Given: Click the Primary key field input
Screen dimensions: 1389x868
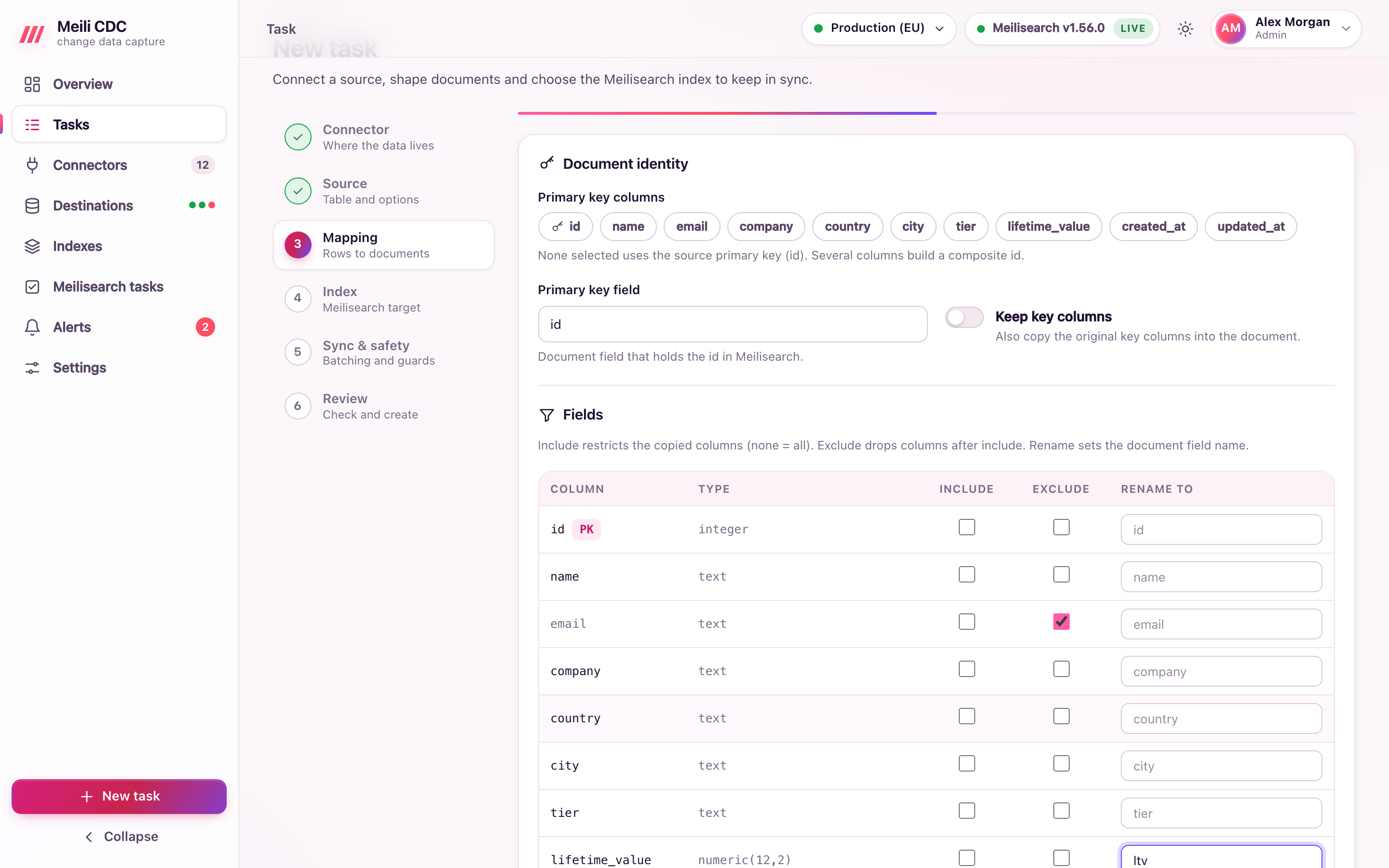Looking at the screenshot, I should pyautogui.click(x=733, y=325).
